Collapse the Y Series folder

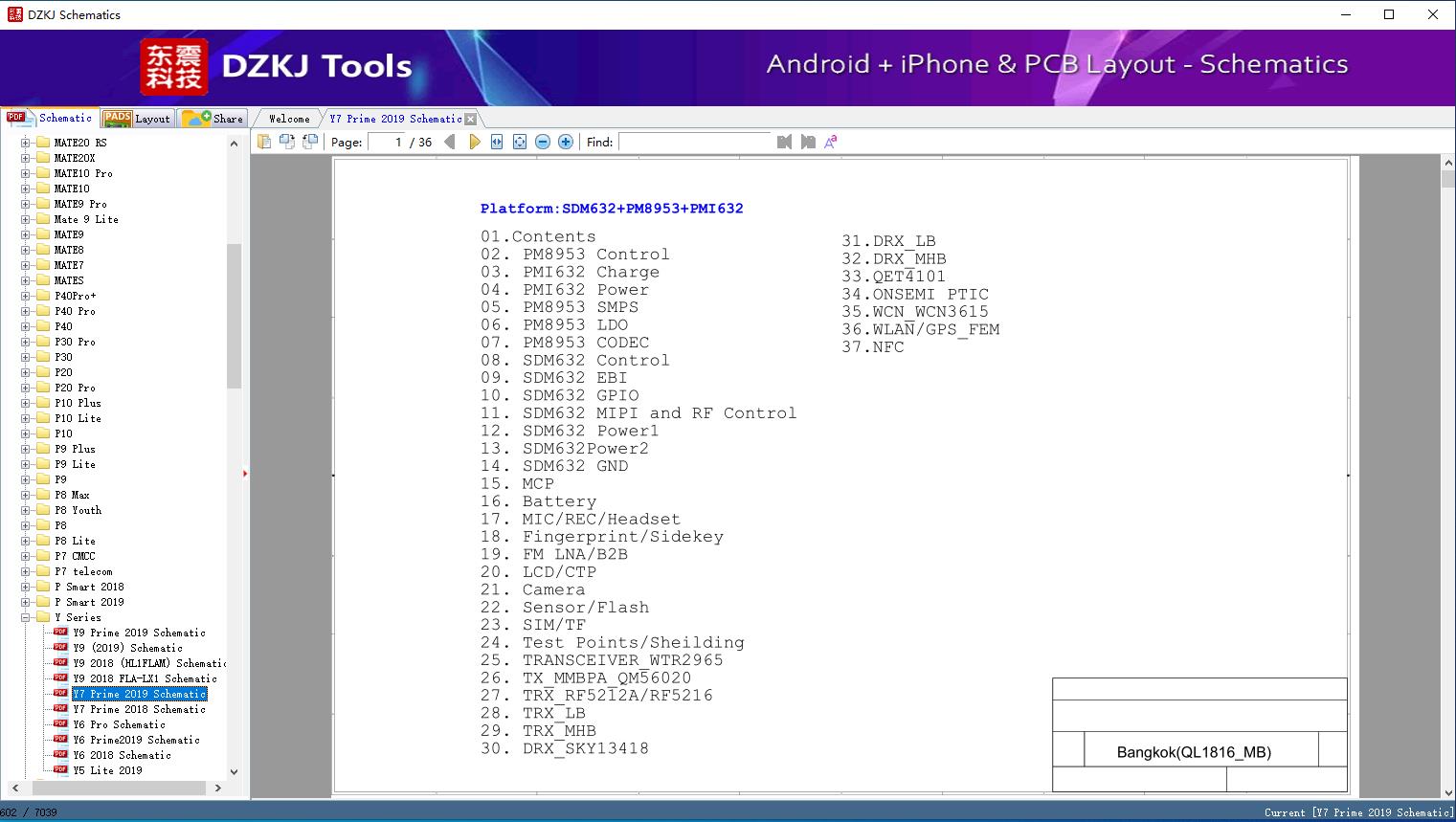[26, 617]
